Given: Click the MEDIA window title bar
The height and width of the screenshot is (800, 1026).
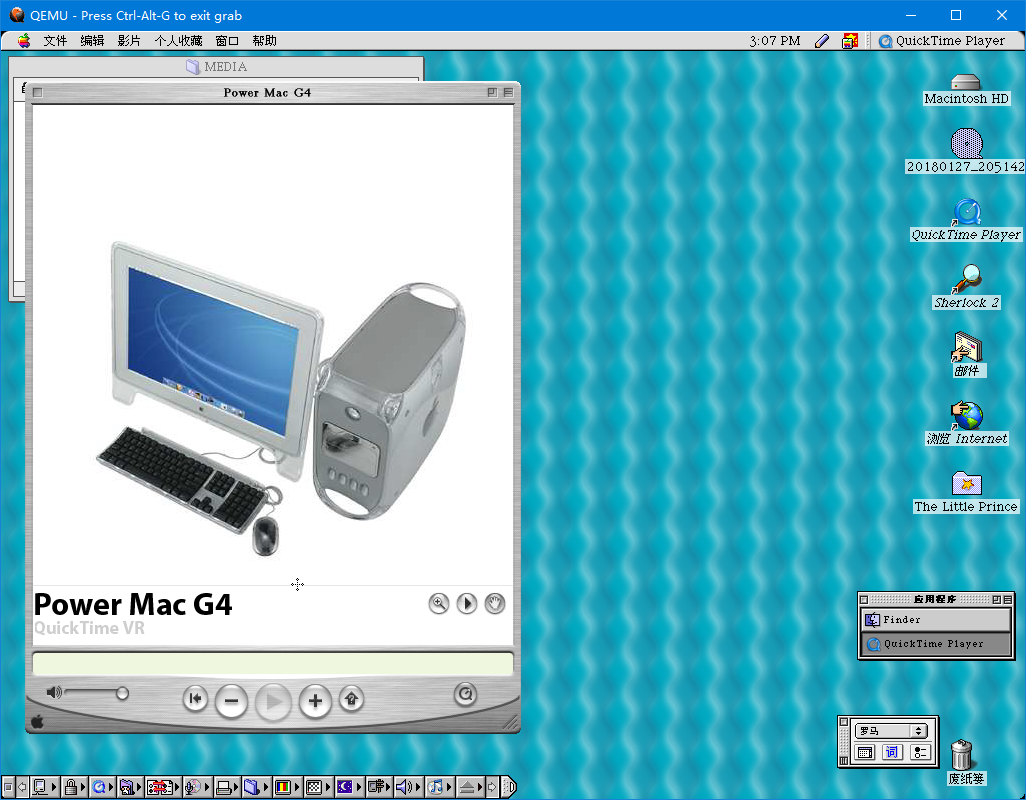Looking at the screenshot, I should (216, 67).
